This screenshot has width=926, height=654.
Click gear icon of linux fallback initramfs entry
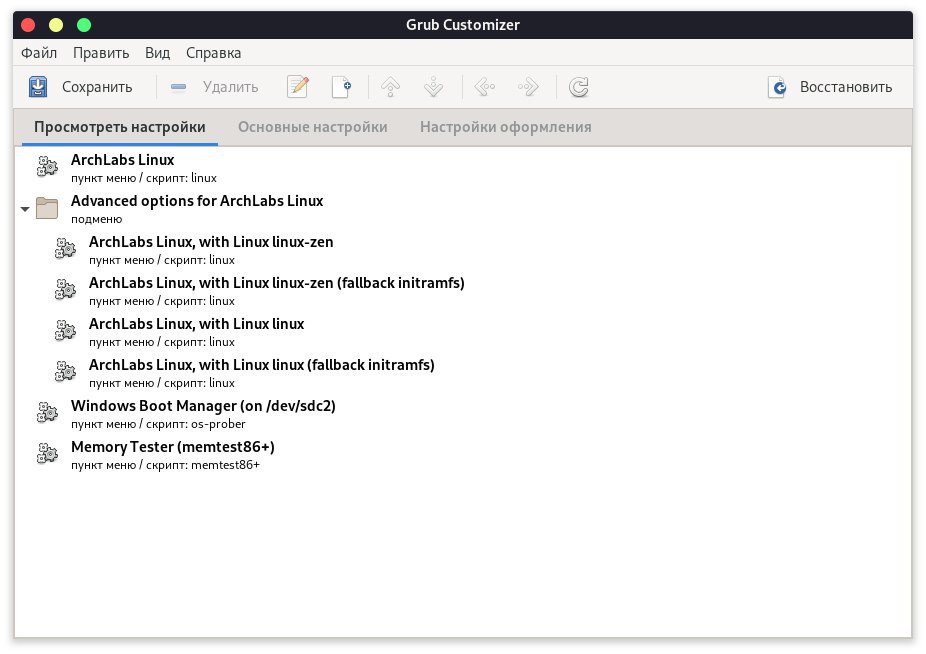pyautogui.click(x=65, y=372)
